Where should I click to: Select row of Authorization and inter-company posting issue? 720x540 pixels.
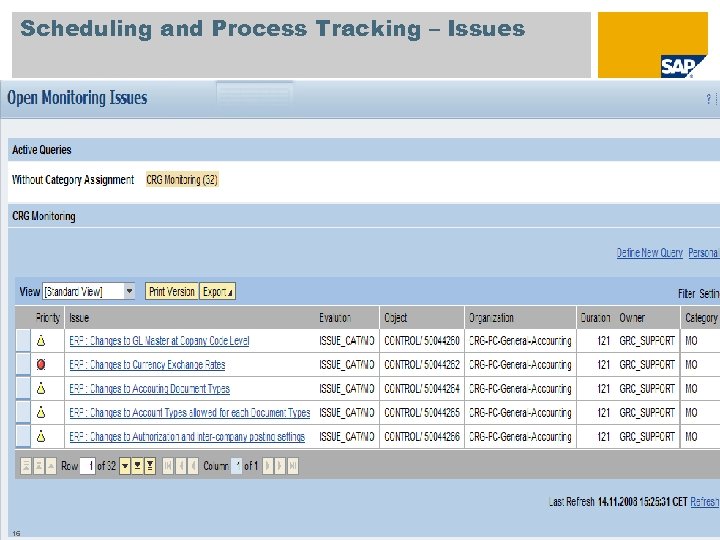(22, 436)
